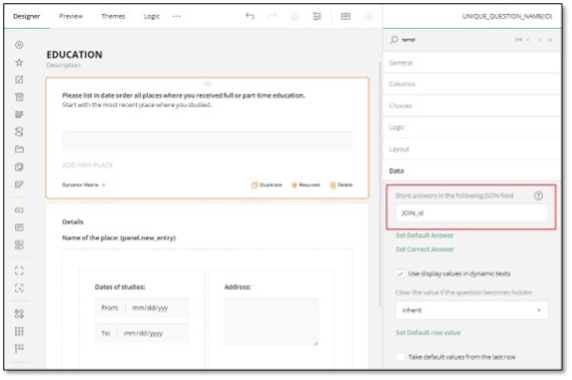Open the Dynamic Matrix question type dropdown

[x=84, y=185]
